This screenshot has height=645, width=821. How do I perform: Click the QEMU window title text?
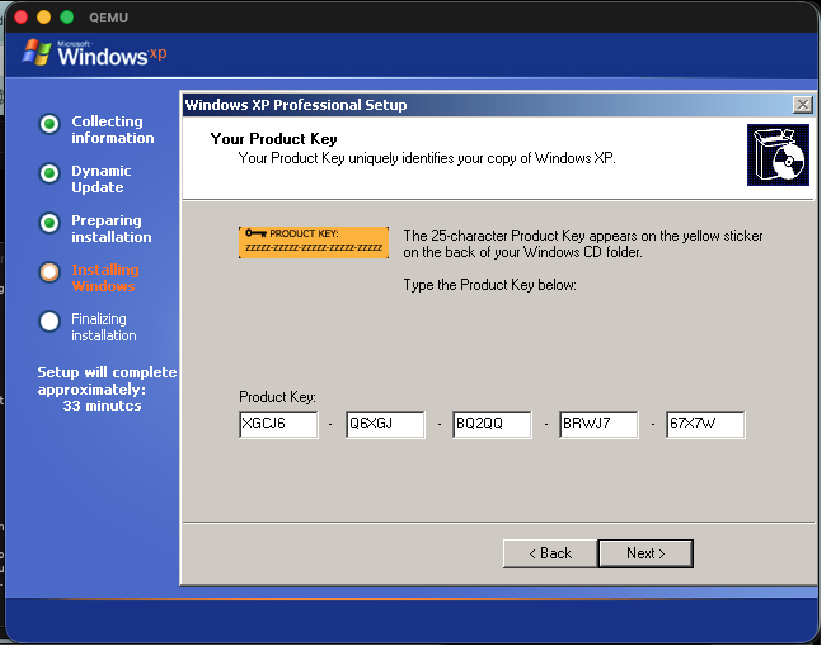(x=108, y=17)
